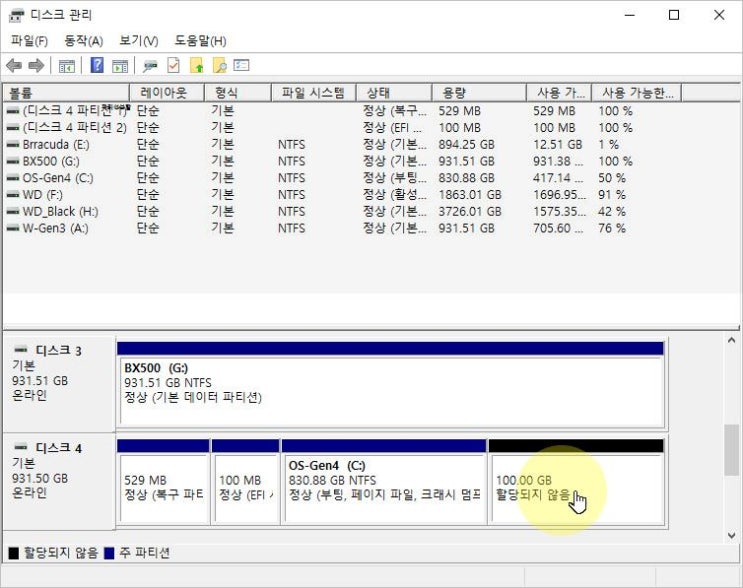
Task: Open the 동작(A) menu
Action: (x=84, y=41)
